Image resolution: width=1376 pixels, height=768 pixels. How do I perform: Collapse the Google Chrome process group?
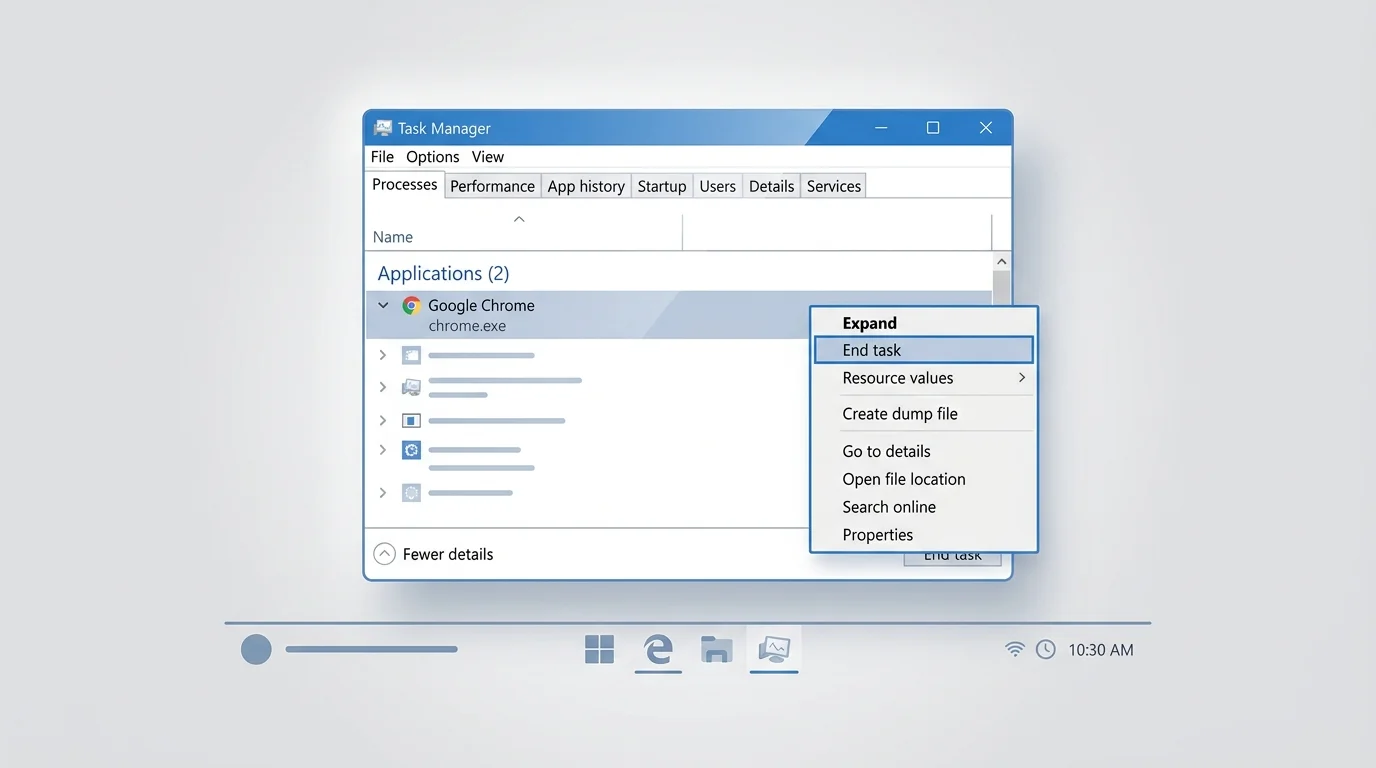pyautogui.click(x=383, y=306)
